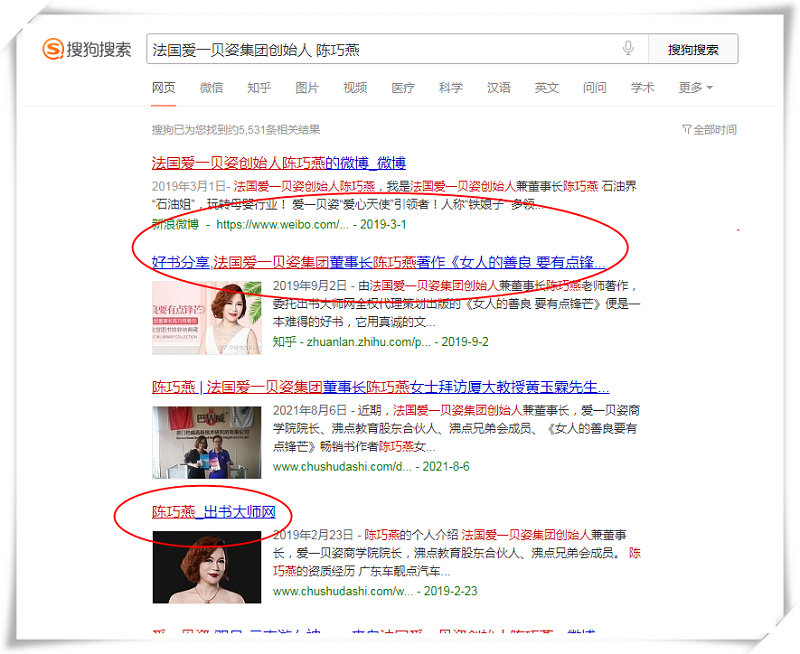Click the book cover thumbnail image
This screenshot has width=800, height=654.
(x=206, y=317)
